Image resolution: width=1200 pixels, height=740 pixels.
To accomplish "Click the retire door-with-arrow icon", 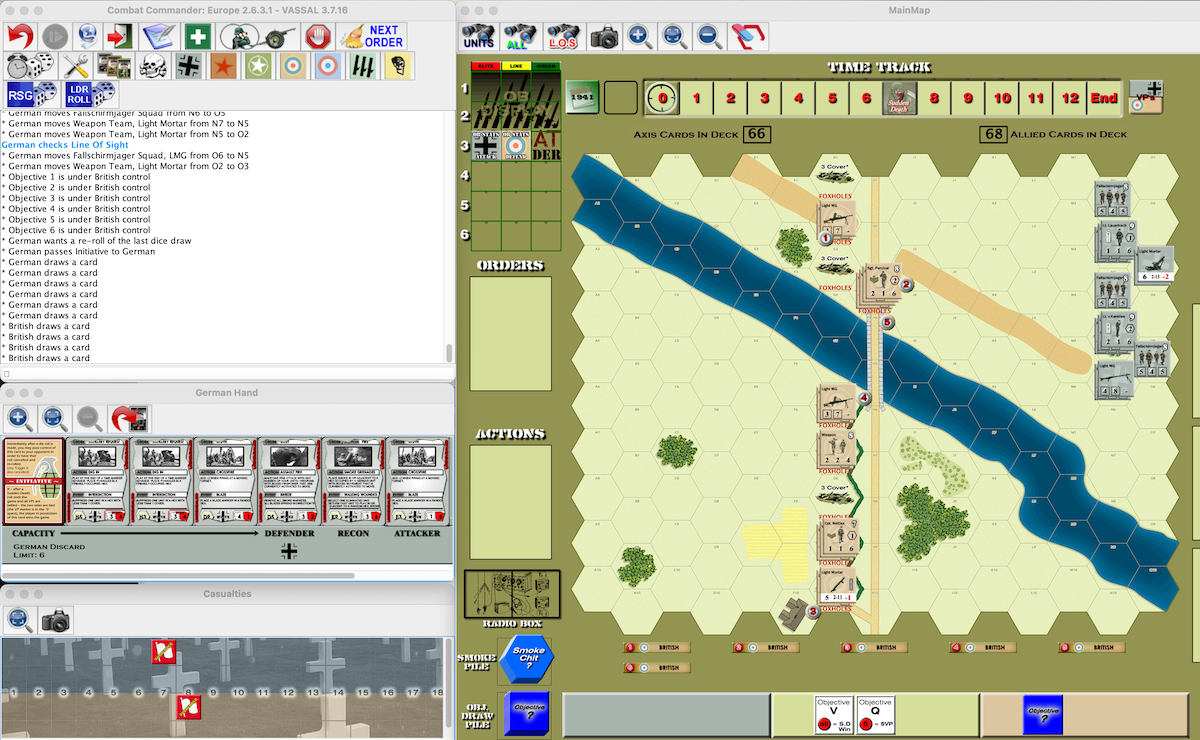I will click(x=118, y=36).
